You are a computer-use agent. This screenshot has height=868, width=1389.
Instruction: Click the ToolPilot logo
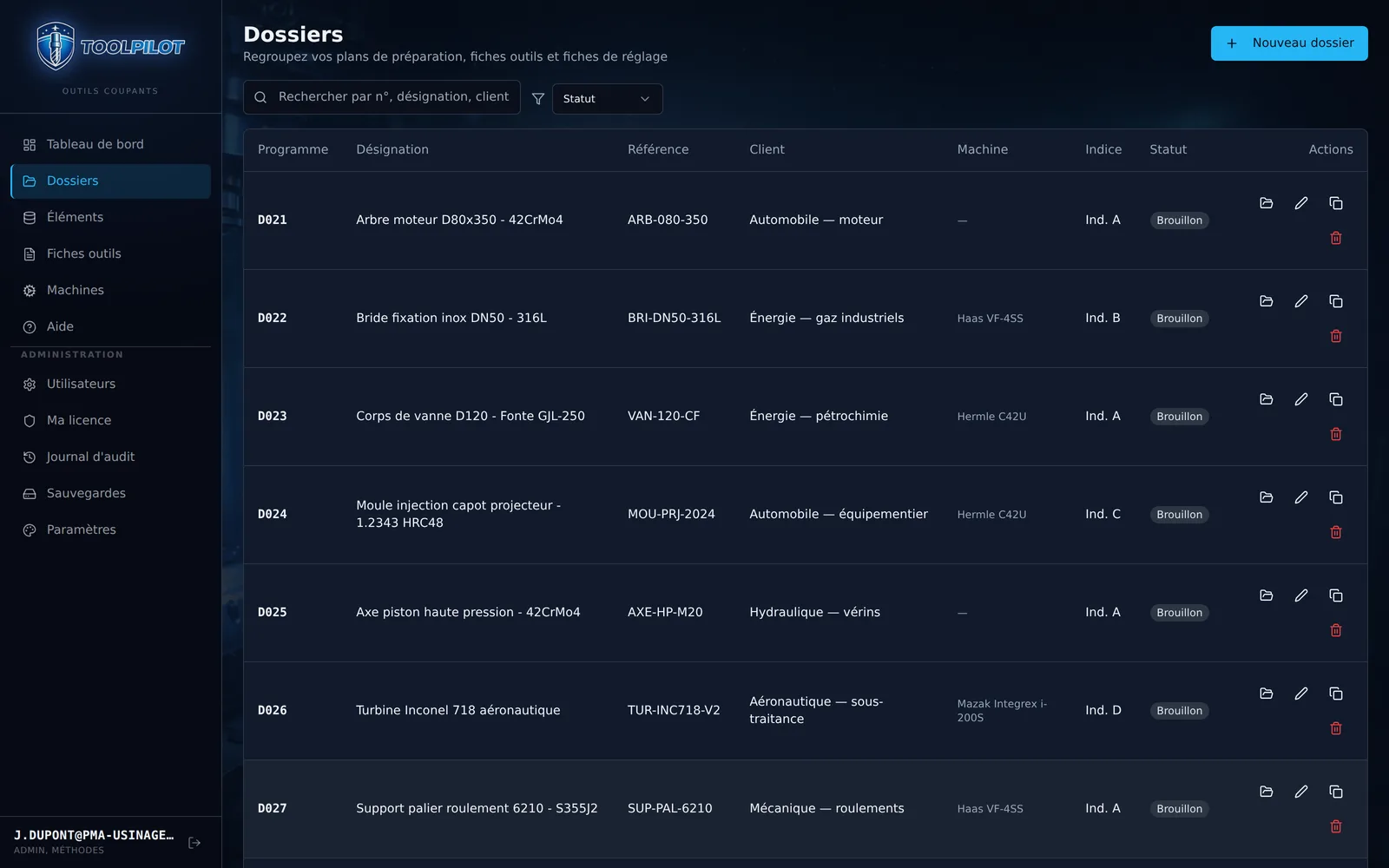pos(110,47)
